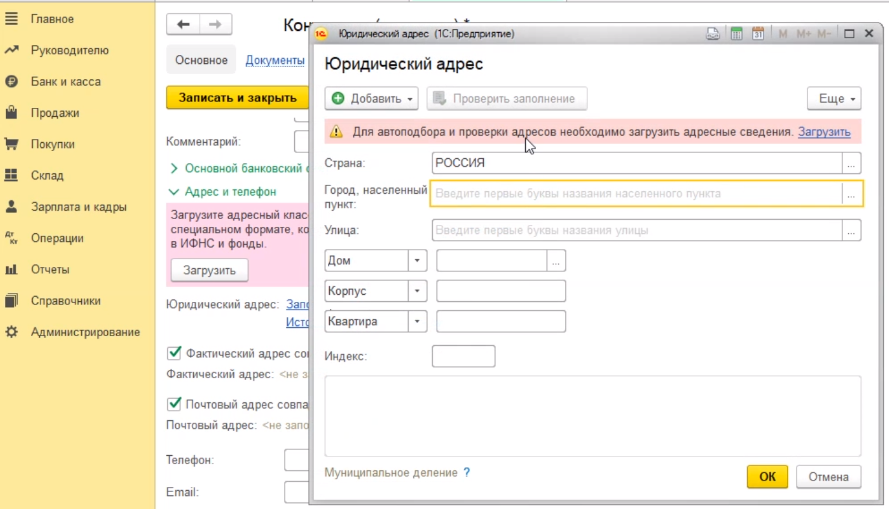
Task: Open the house number ellipsis button
Action: pyautogui.click(x=556, y=261)
